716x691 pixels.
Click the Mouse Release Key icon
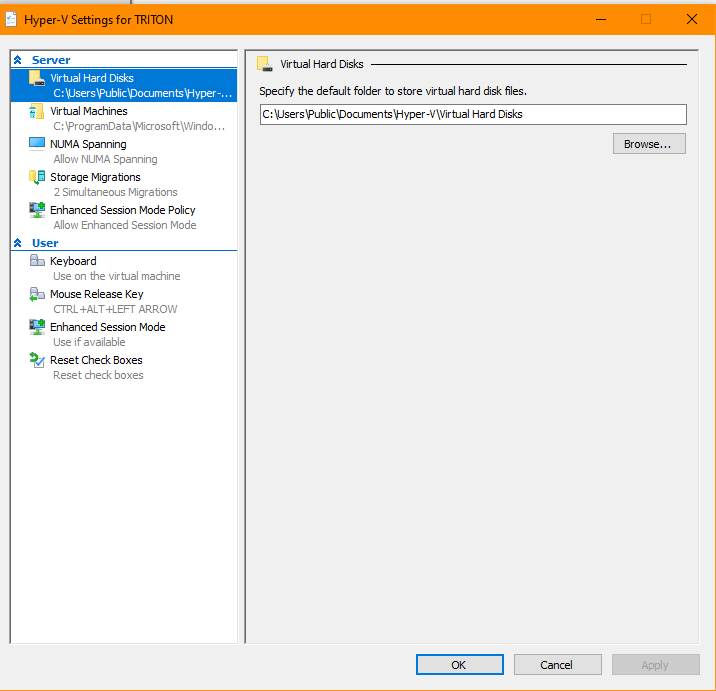click(x=37, y=294)
